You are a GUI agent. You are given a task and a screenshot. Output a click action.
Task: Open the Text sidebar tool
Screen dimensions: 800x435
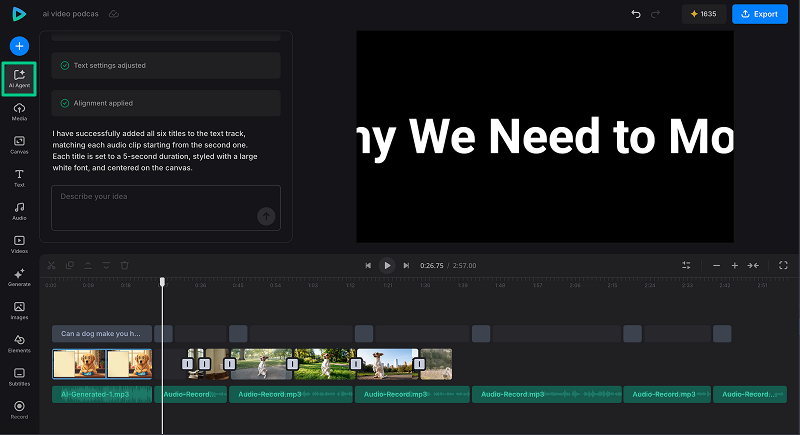pos(19,178)
